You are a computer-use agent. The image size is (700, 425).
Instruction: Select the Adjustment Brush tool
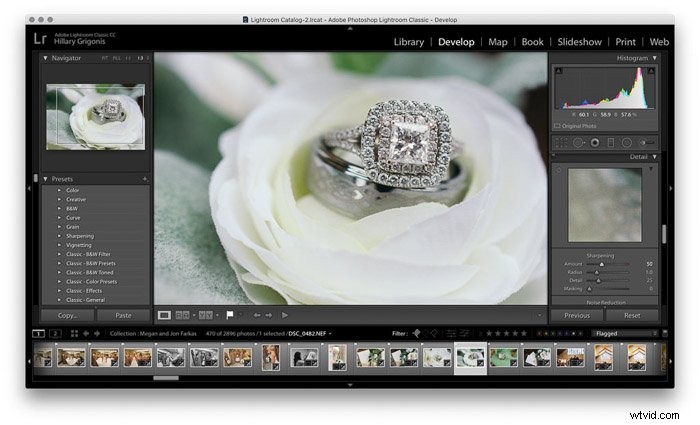[x=646, y=143]
